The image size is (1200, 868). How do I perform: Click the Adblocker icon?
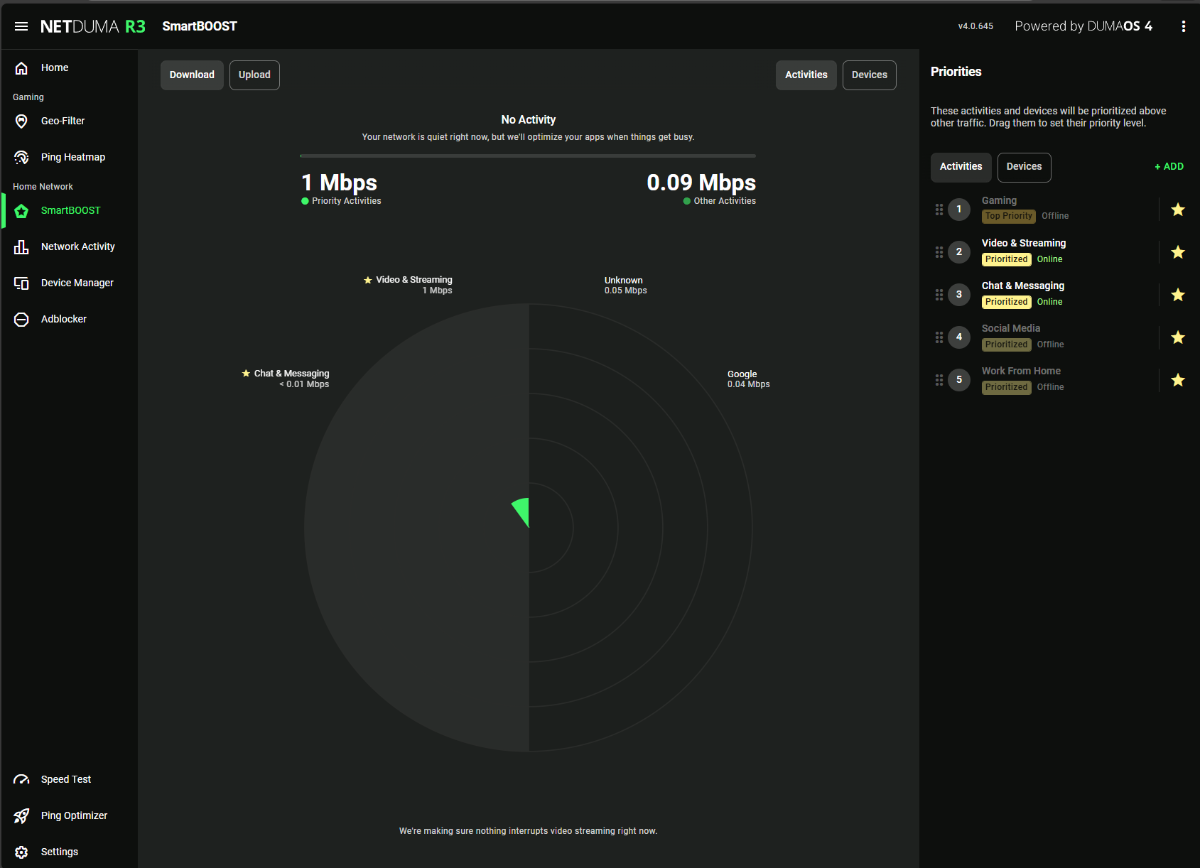[x=21, y=319]
